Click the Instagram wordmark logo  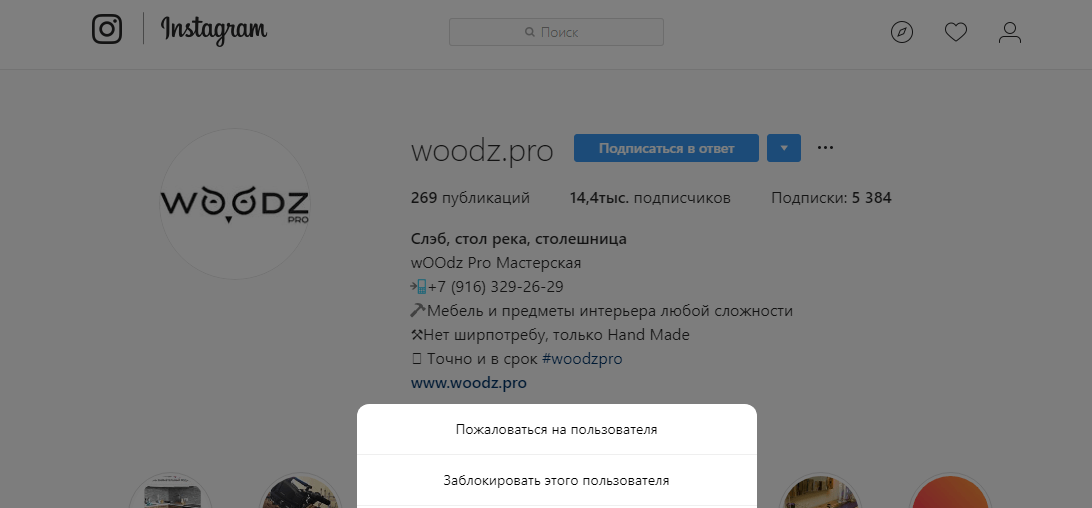point(214,30)
